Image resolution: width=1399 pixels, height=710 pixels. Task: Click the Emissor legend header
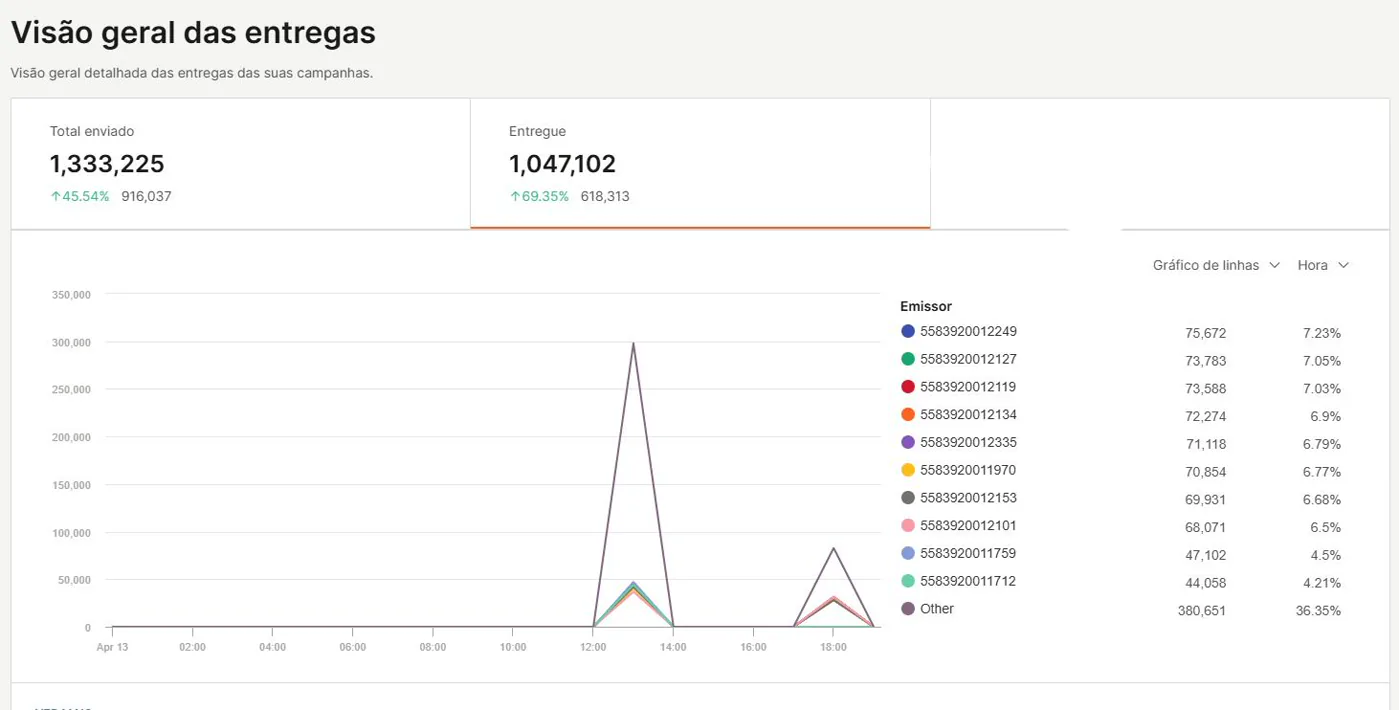coord(926,306)
